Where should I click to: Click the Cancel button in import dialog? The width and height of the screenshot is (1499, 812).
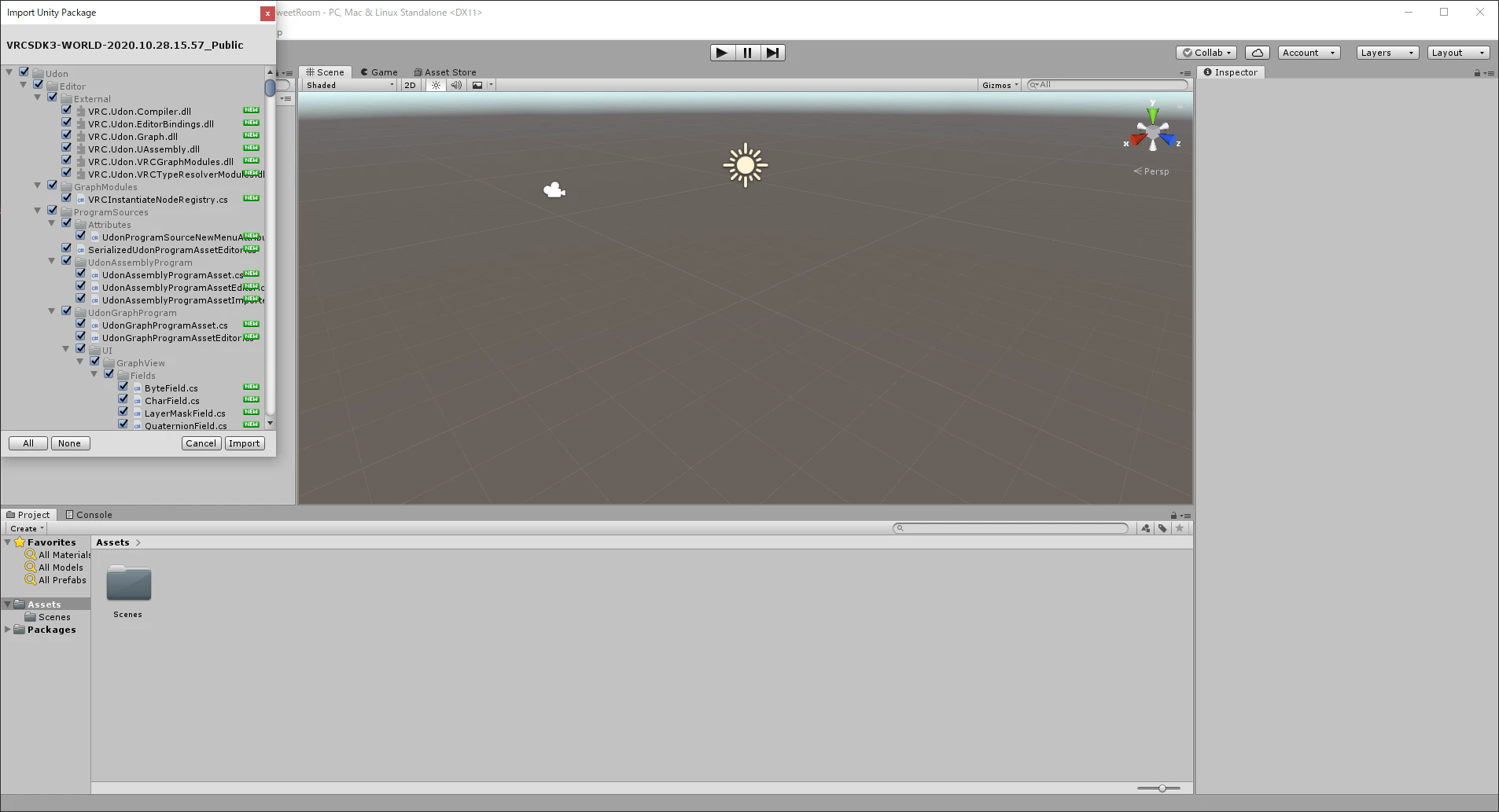point(201,443)
